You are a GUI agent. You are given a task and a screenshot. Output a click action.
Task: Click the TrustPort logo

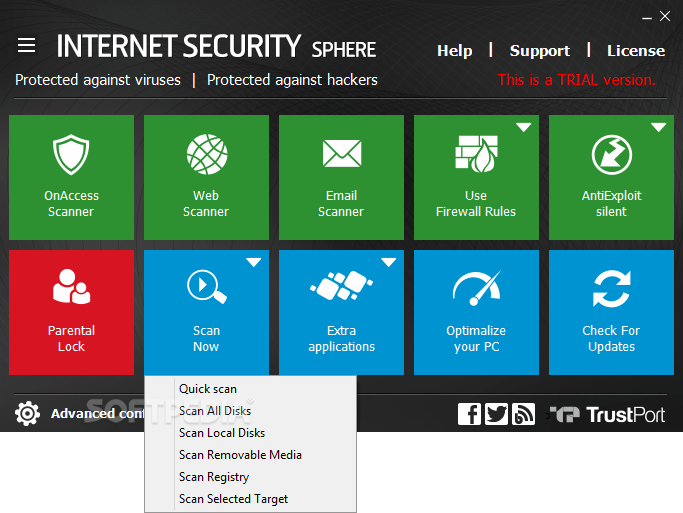607,415
